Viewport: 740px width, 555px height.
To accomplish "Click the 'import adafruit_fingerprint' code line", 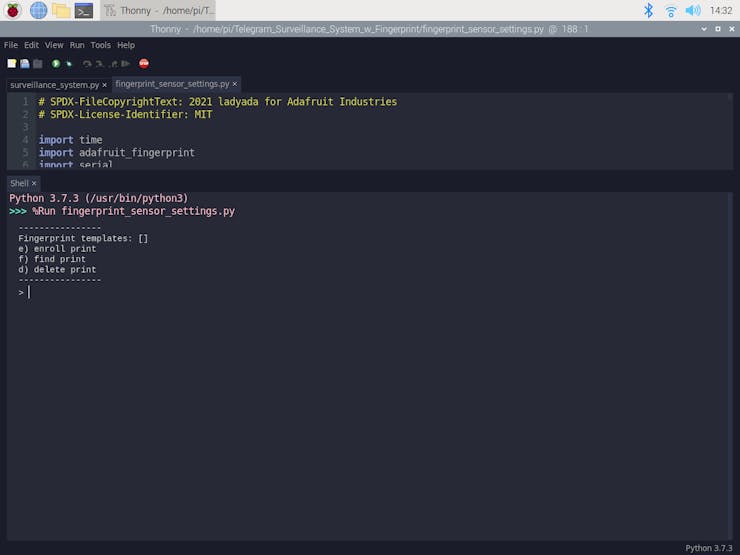I will pyautogui.click(x=117, y=152).
